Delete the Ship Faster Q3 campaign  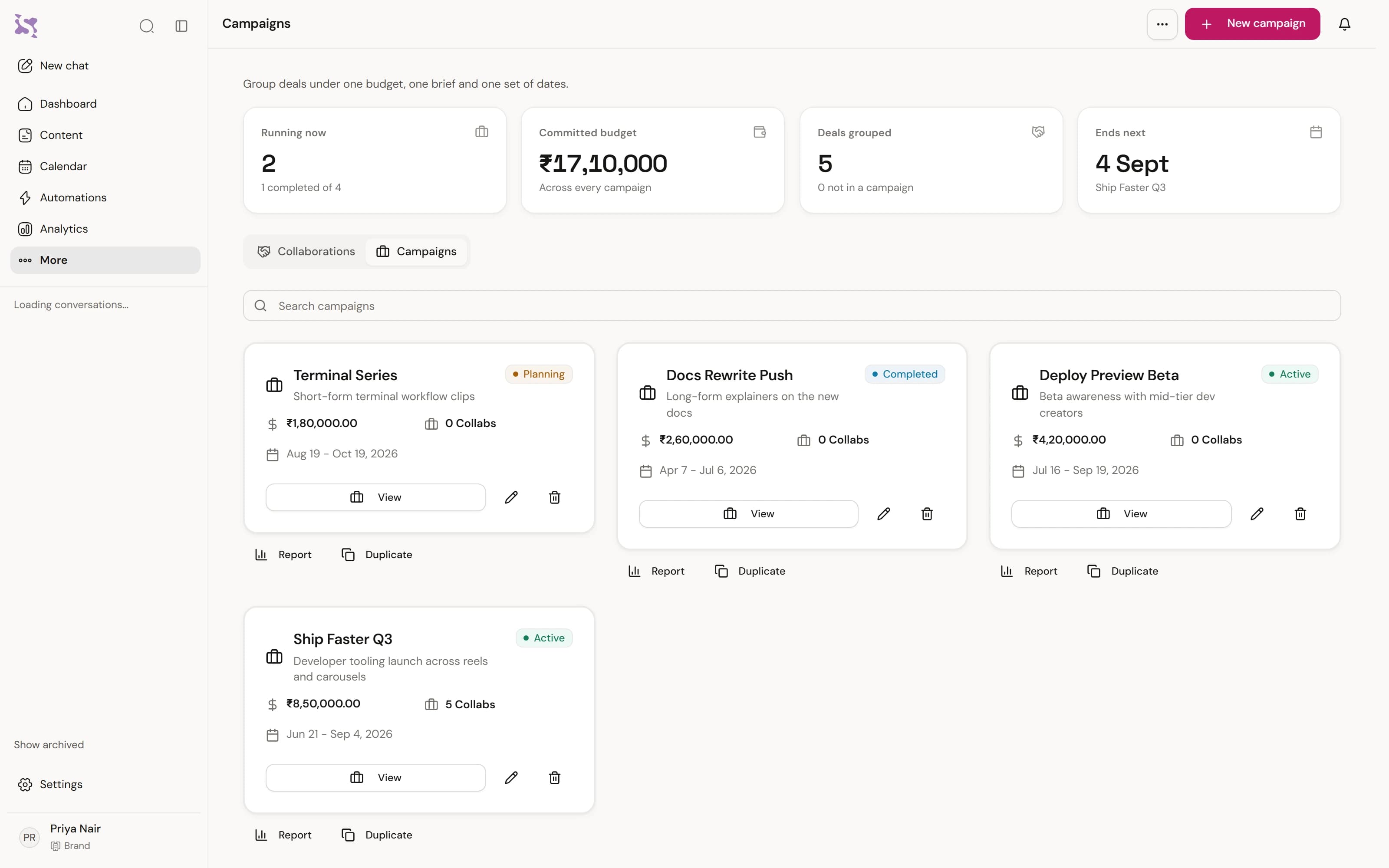coord(554,778)
